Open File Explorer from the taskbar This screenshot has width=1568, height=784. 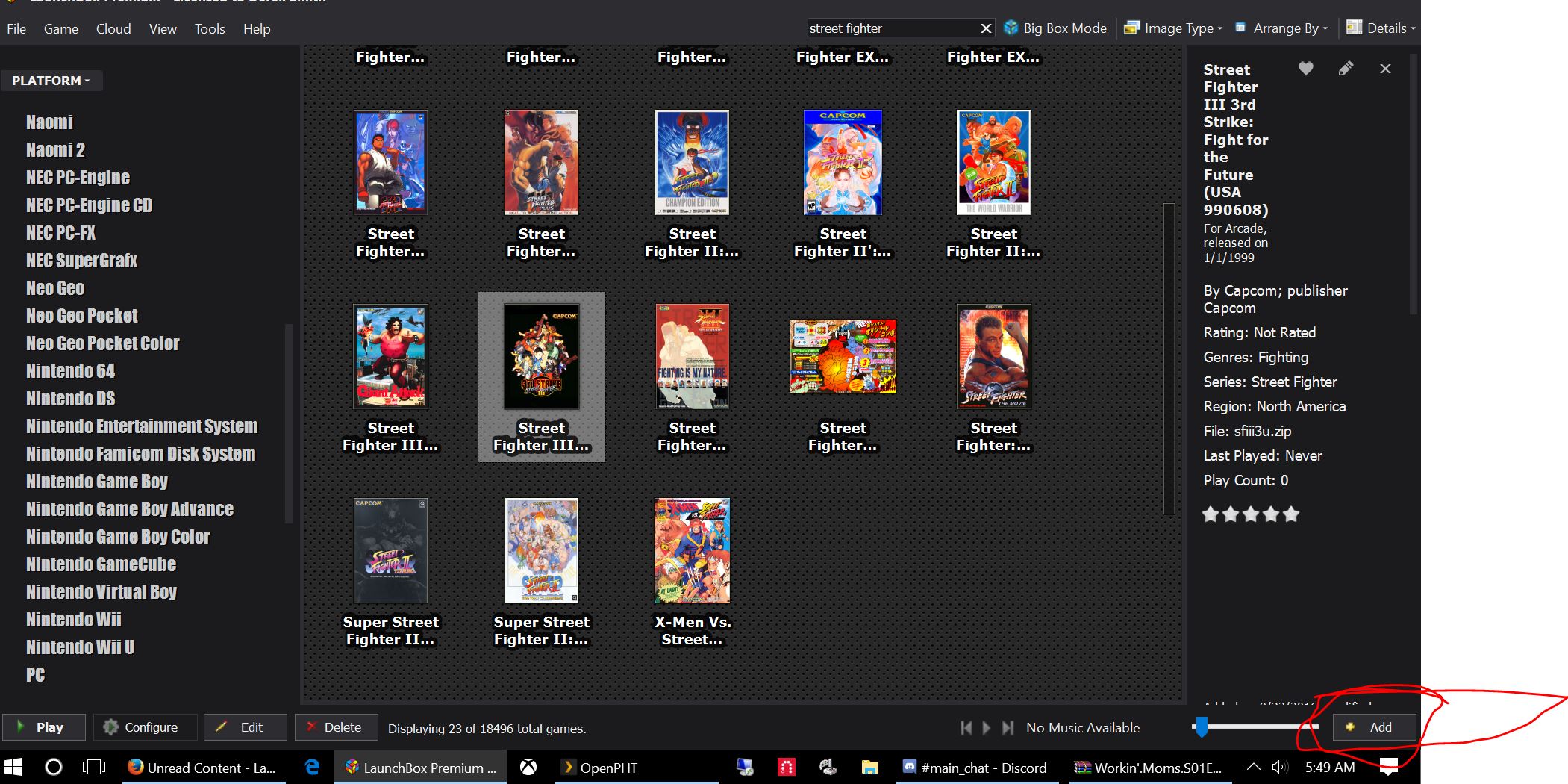coord(869,768)
